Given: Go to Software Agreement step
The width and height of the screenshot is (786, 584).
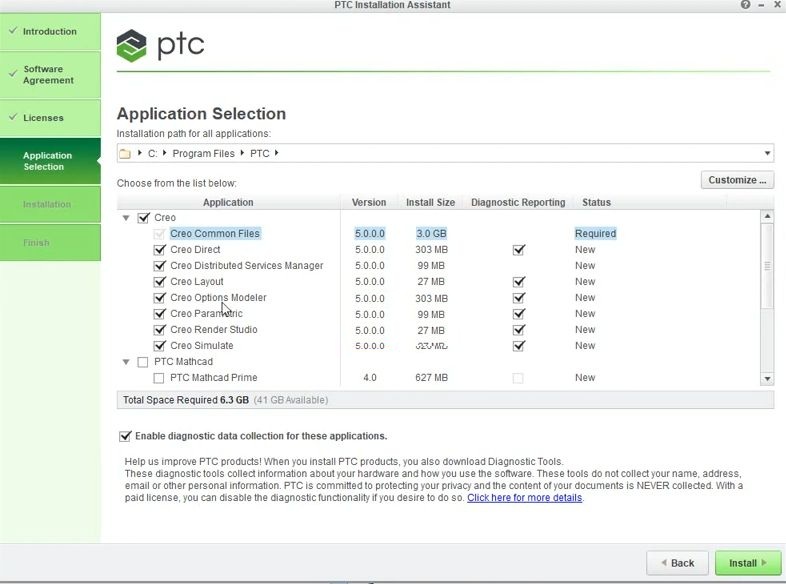Looking at the screenshot, I should coord(50,75).
